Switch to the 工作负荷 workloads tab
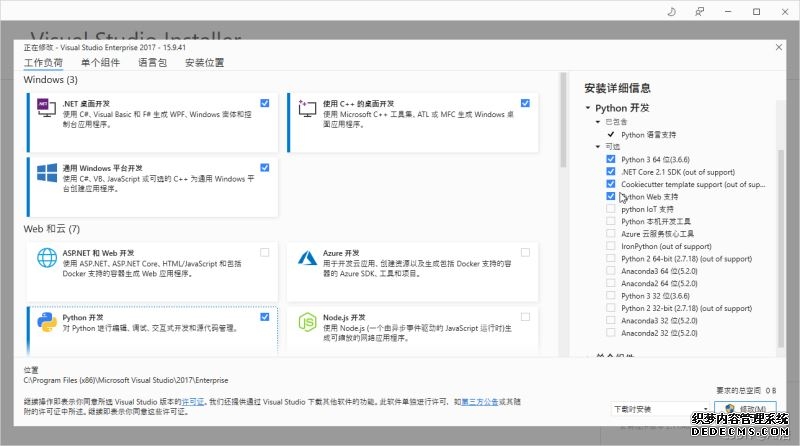 43,63
